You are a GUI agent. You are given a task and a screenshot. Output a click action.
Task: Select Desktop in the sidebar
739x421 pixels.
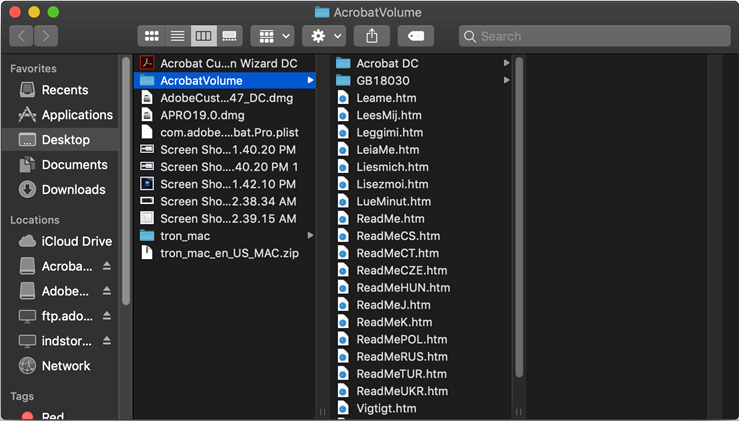(60, 140)
